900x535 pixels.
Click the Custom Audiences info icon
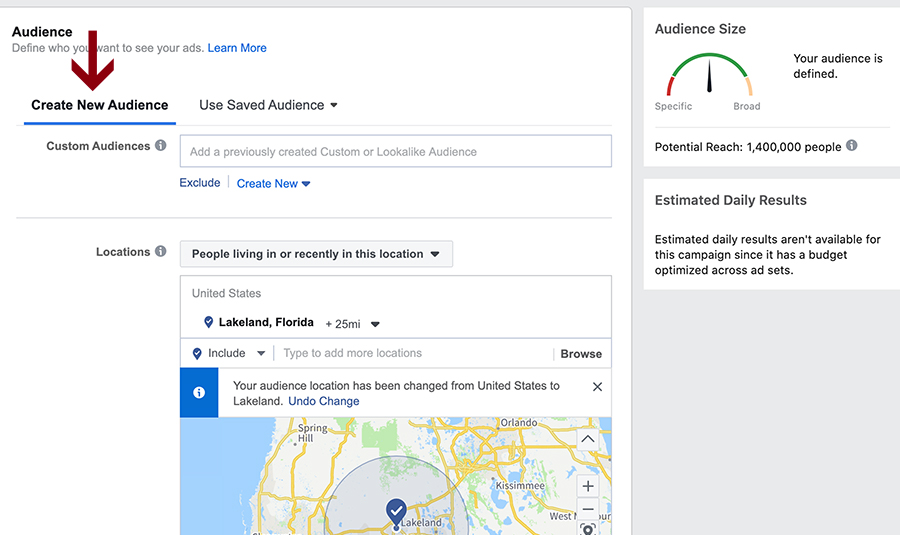coord(161,145)
